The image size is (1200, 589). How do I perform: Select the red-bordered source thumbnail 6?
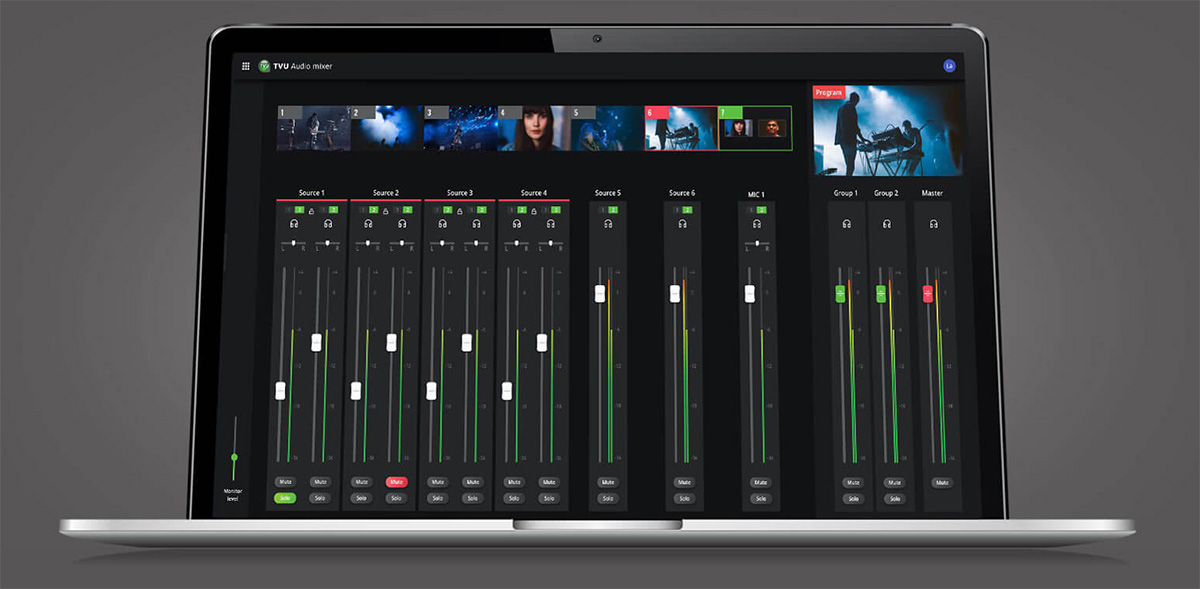click(x=681, y=128)
